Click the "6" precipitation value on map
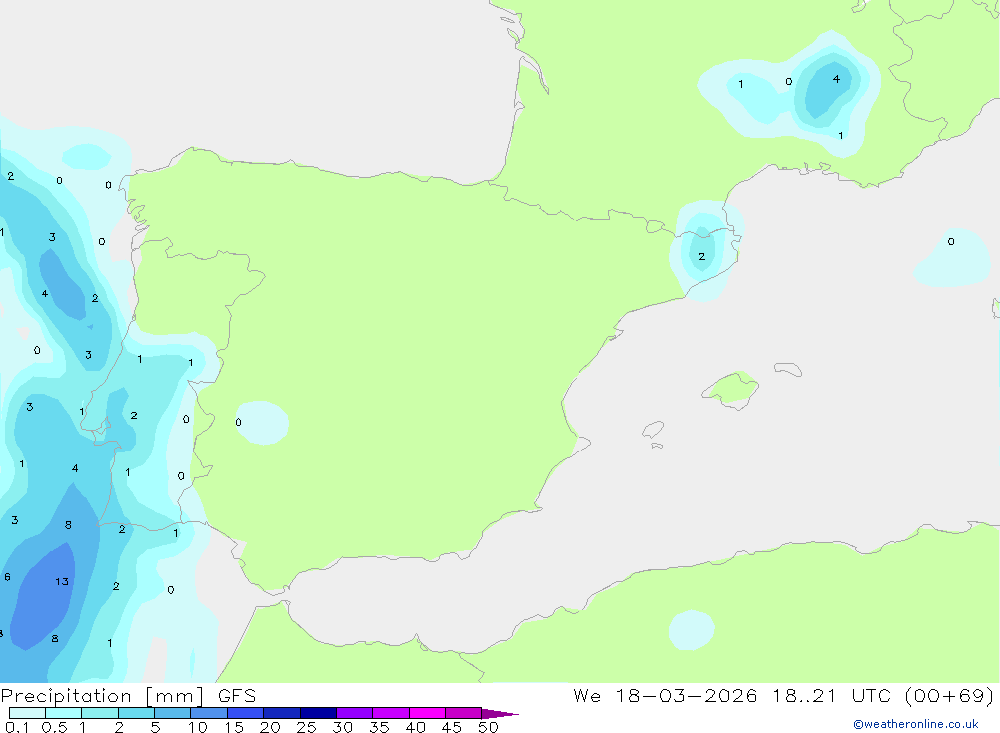Image resolution: width=1000 pixels, height=733 pixels. 7,577
